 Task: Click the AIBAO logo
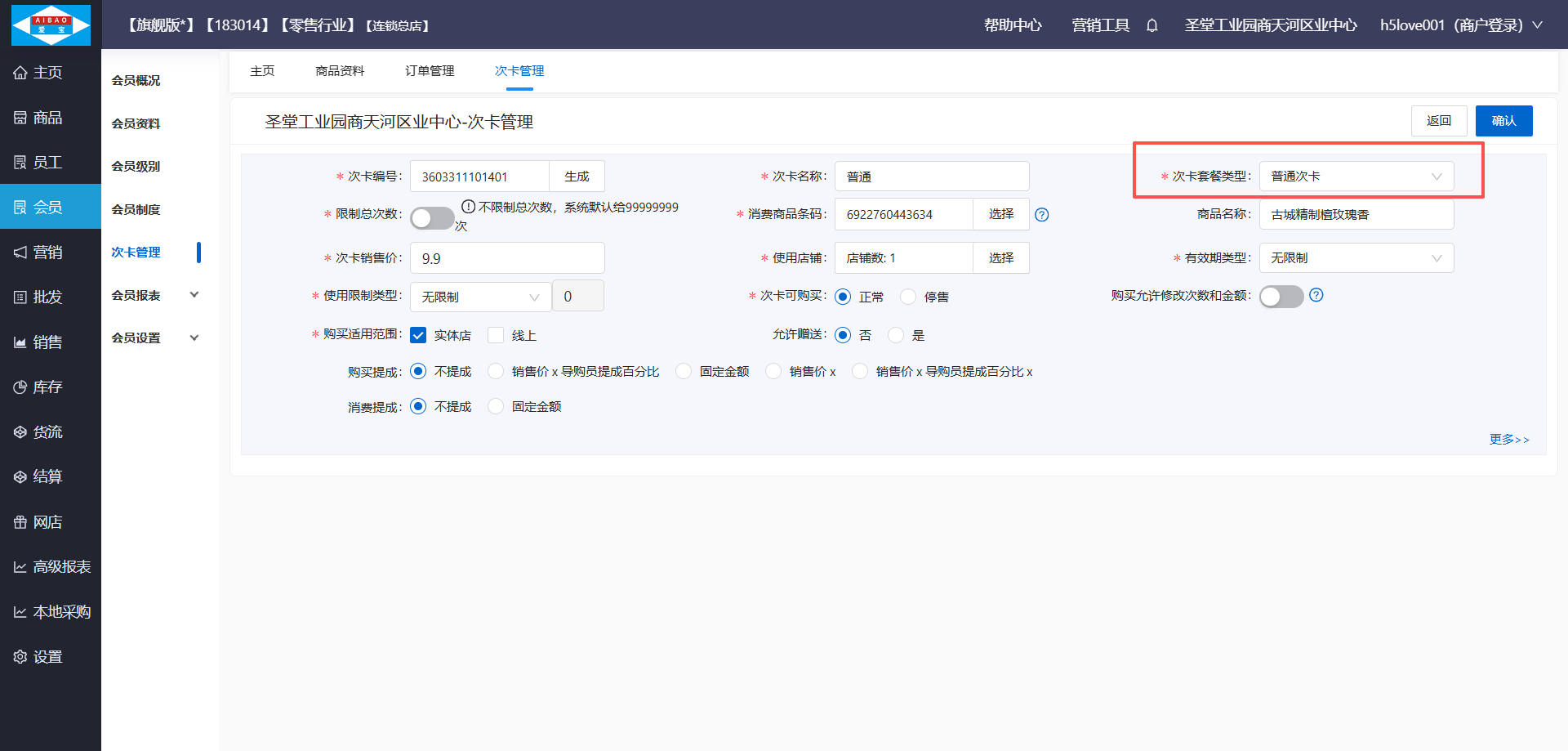tap(51, 25)
